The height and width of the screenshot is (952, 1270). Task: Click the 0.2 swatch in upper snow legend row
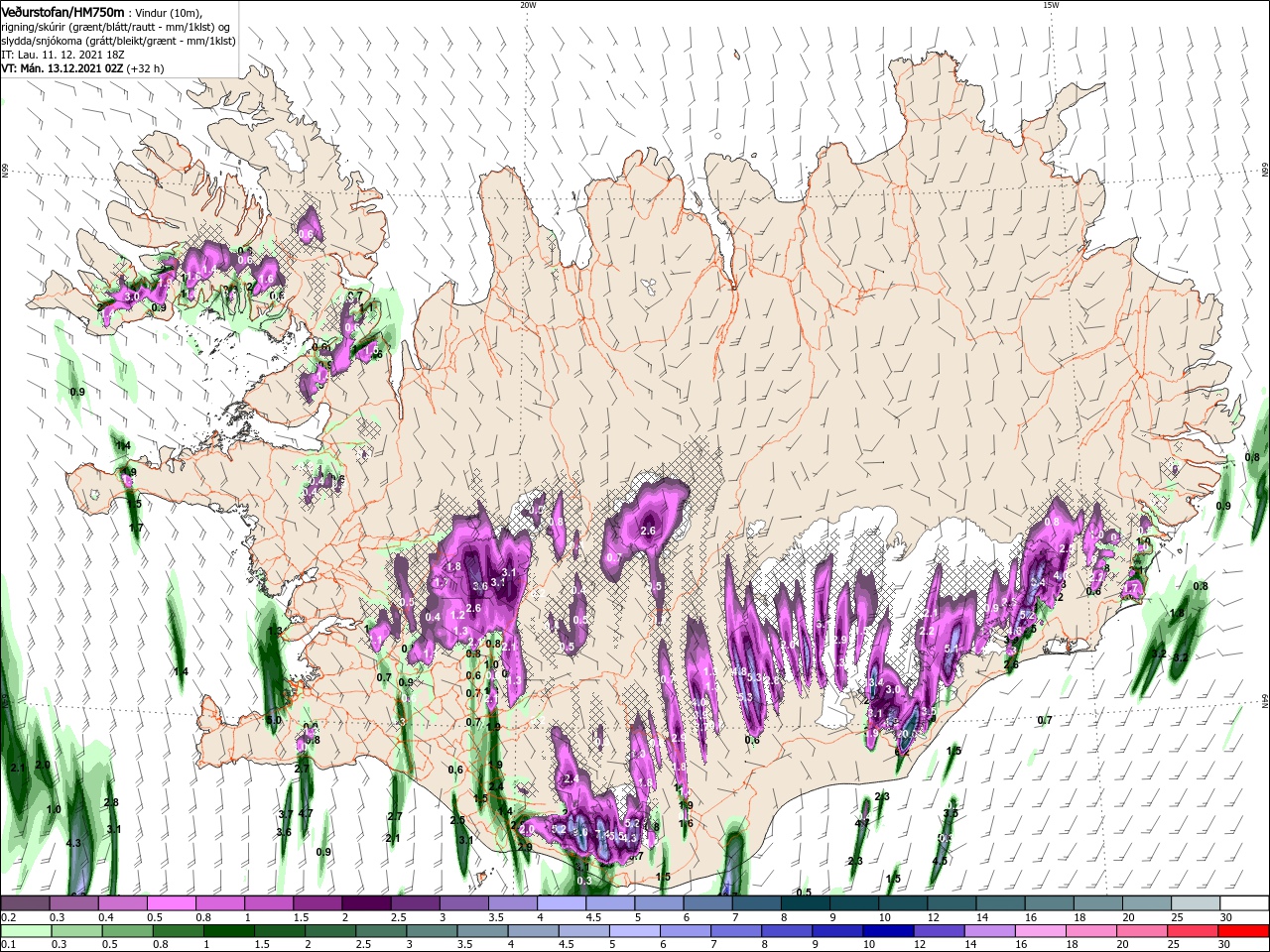coord(26,903)
